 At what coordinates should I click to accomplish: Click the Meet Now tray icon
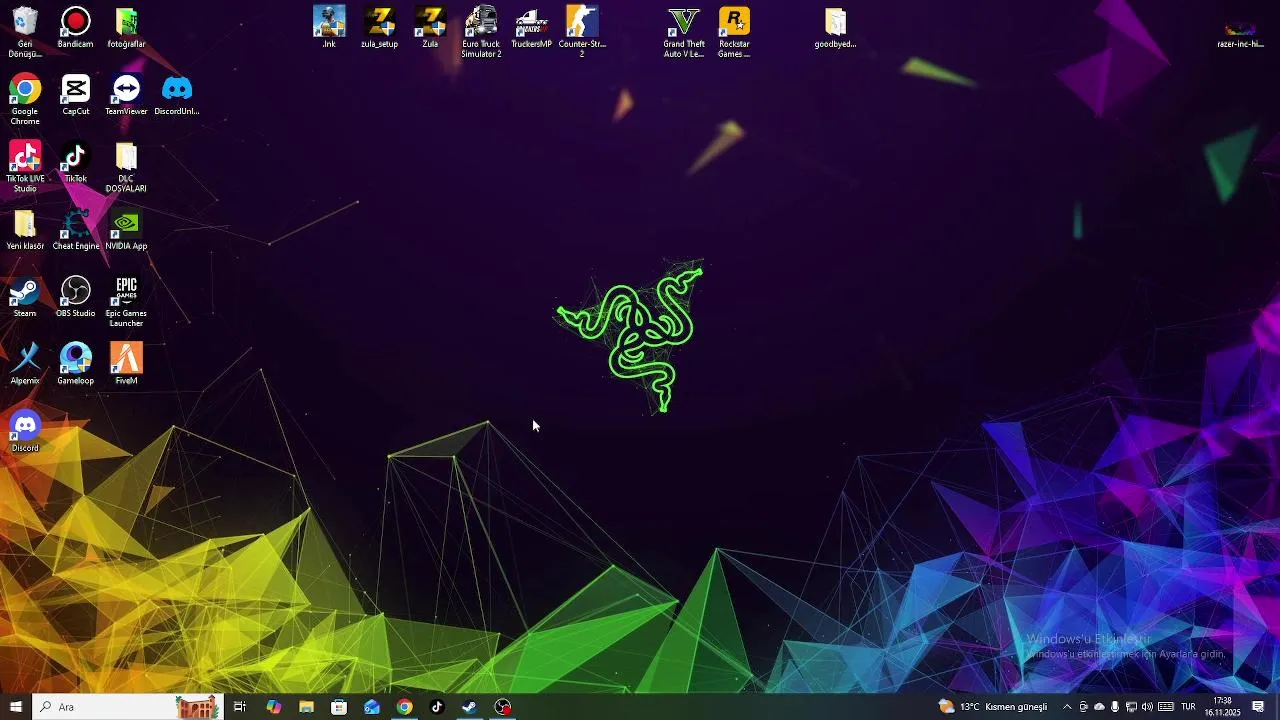click(x=1083, y=707)
